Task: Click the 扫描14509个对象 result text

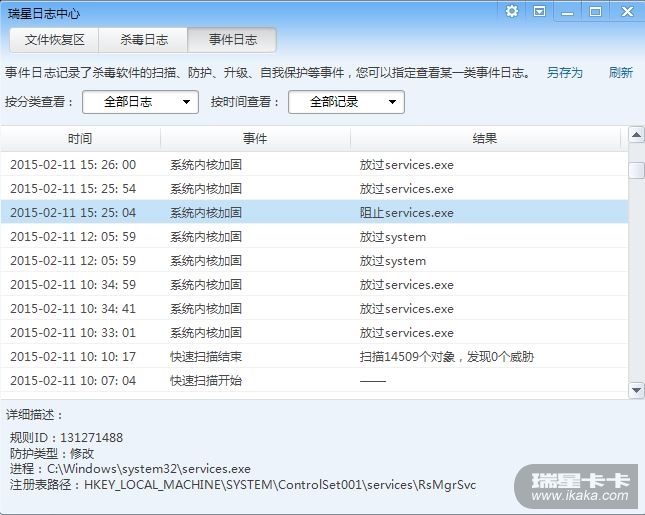Action: pos(446,357)
